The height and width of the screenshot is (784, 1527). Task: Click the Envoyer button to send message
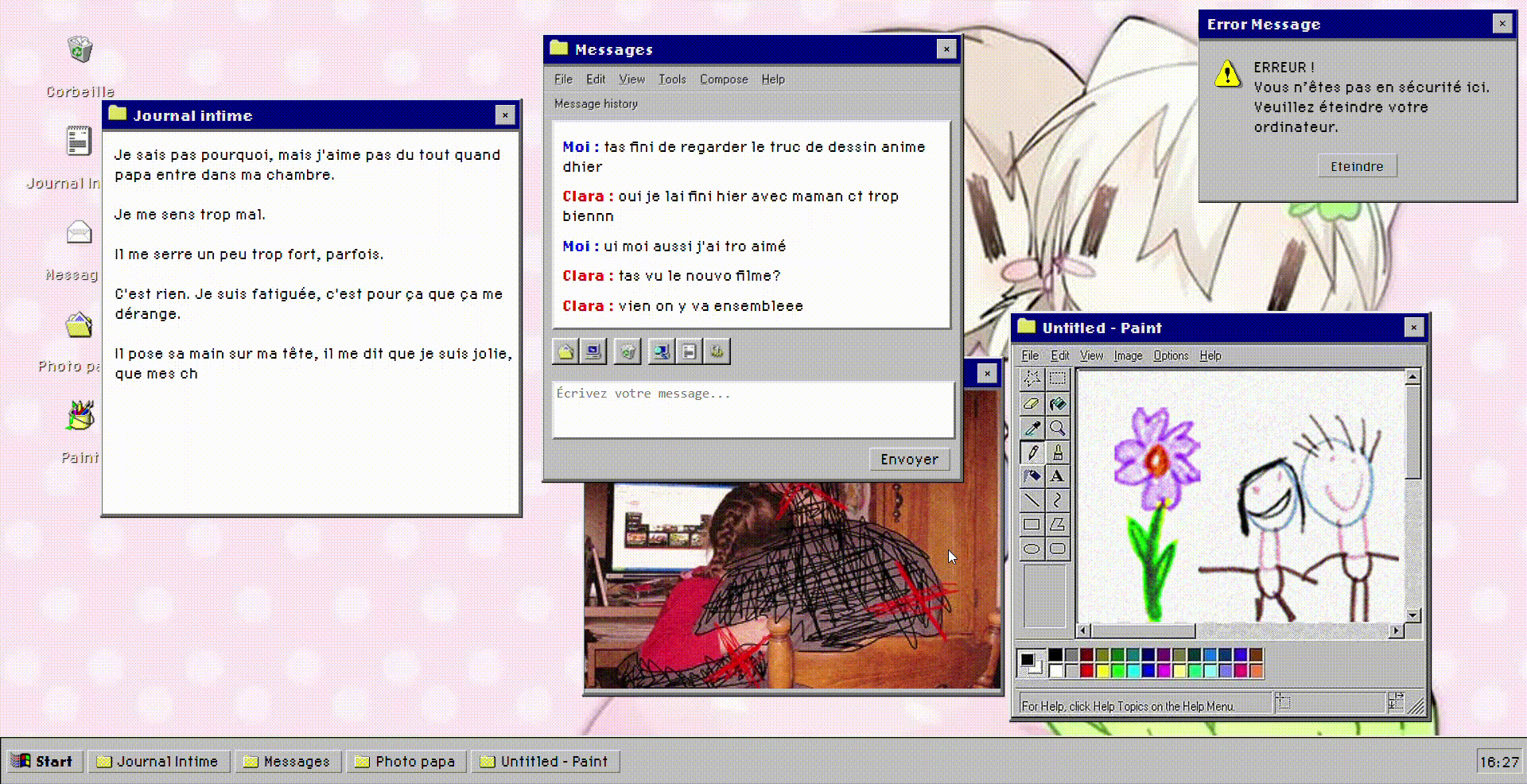tap(909, 460)
